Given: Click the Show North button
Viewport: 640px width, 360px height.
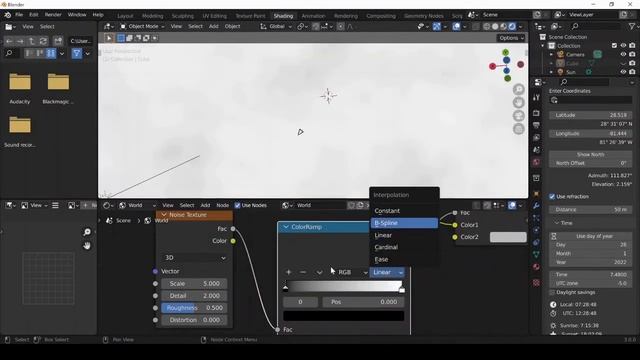Looking at the screenshot, I should pos(590,154).
